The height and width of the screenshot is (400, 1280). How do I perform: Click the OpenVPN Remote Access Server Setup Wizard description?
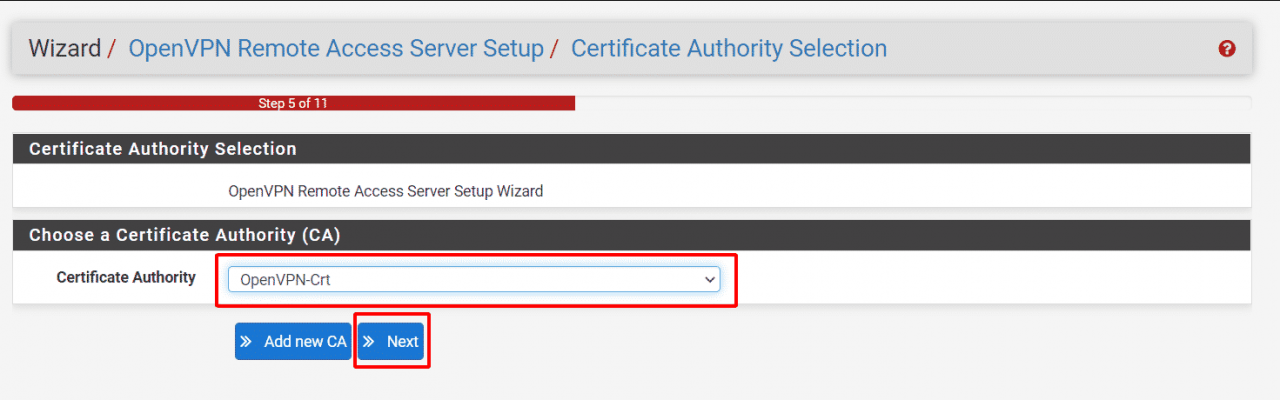pyautogui.click(x=386, y=190)
